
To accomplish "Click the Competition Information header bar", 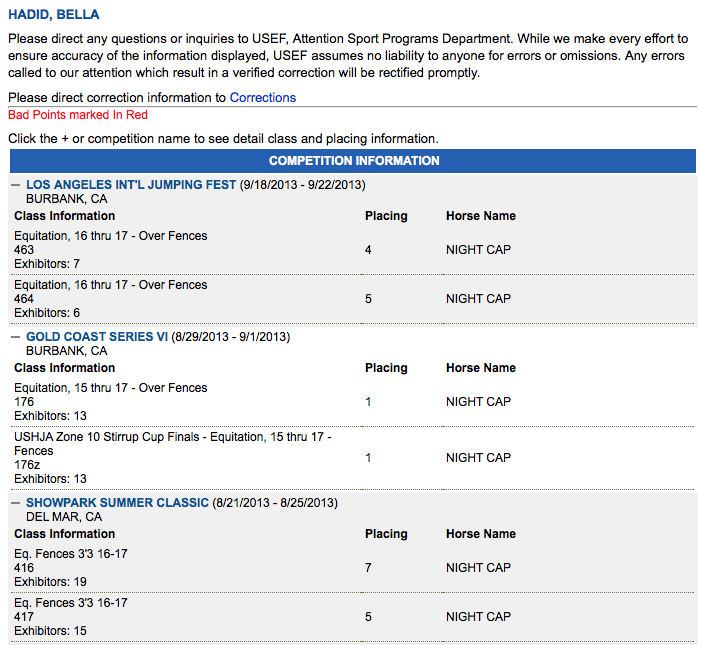I will click(x=353, y=161).
